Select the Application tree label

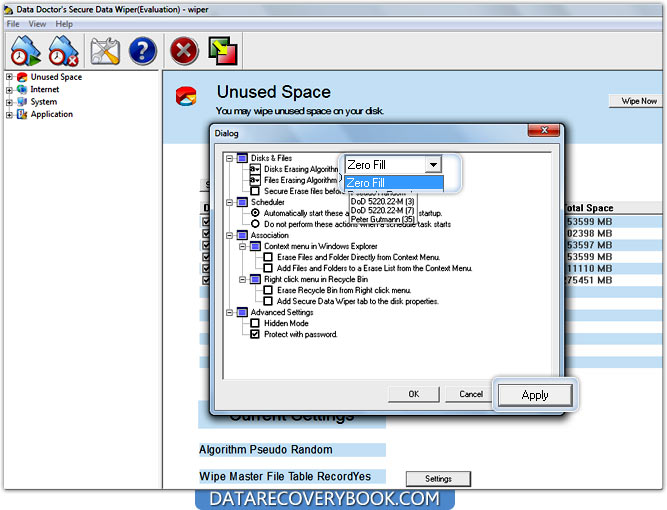[x=51, y=114]
